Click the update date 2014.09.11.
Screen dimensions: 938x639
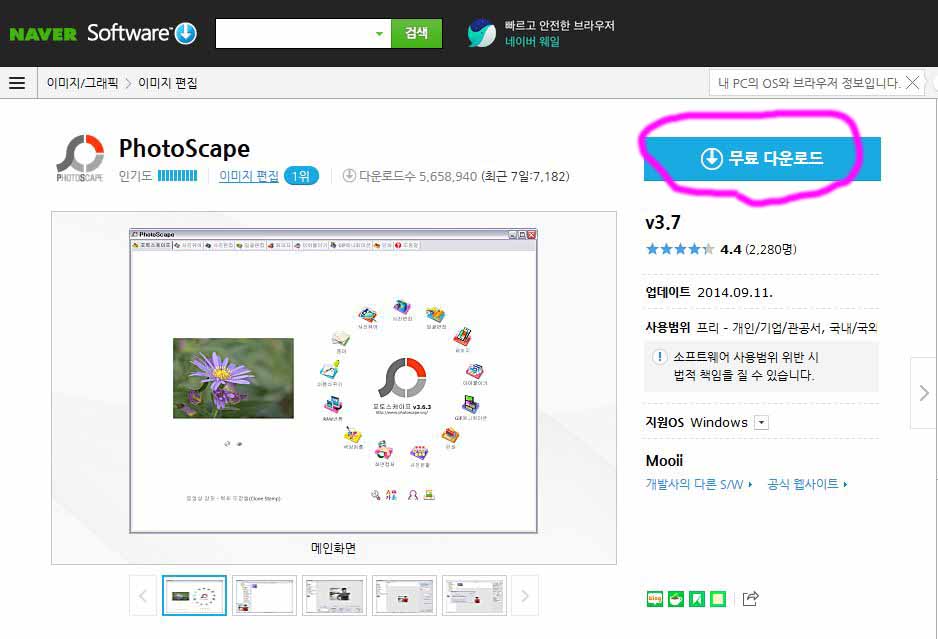pos(735,293)
